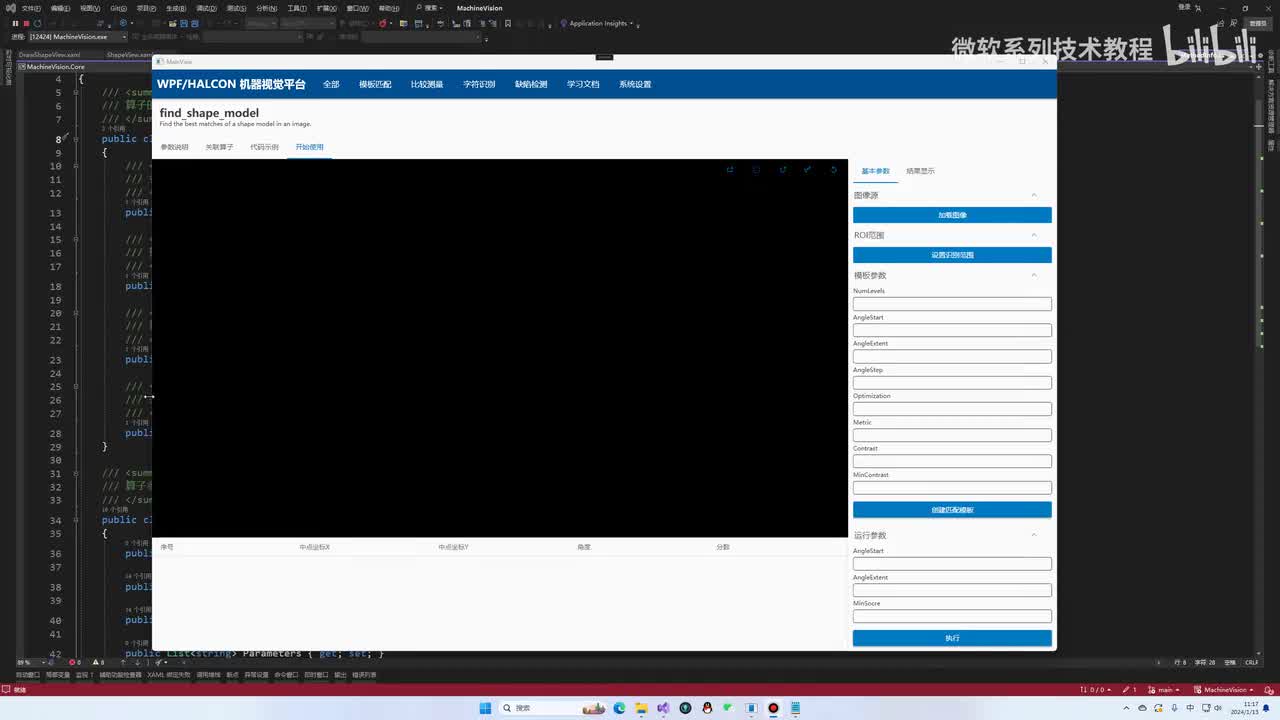
Task: Open the 系统设置 navigation tab
Action: point(635,84)
